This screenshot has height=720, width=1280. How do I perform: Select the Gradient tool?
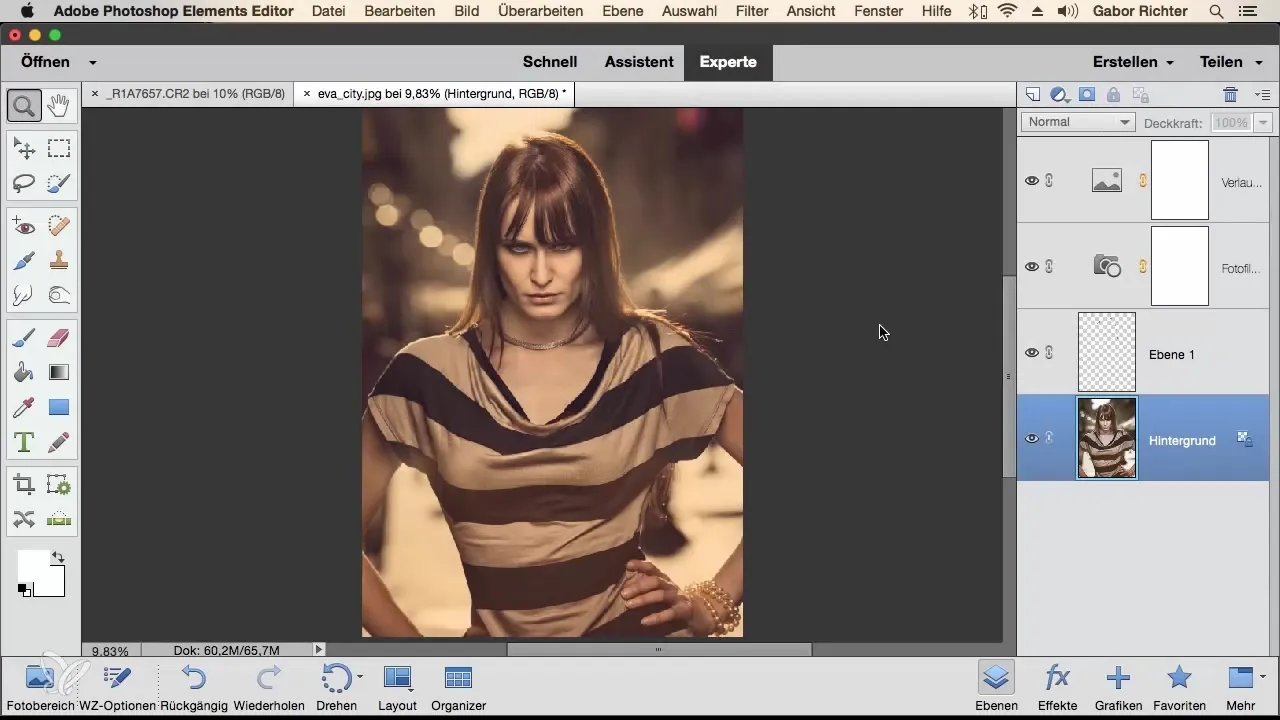pos(59,373)
